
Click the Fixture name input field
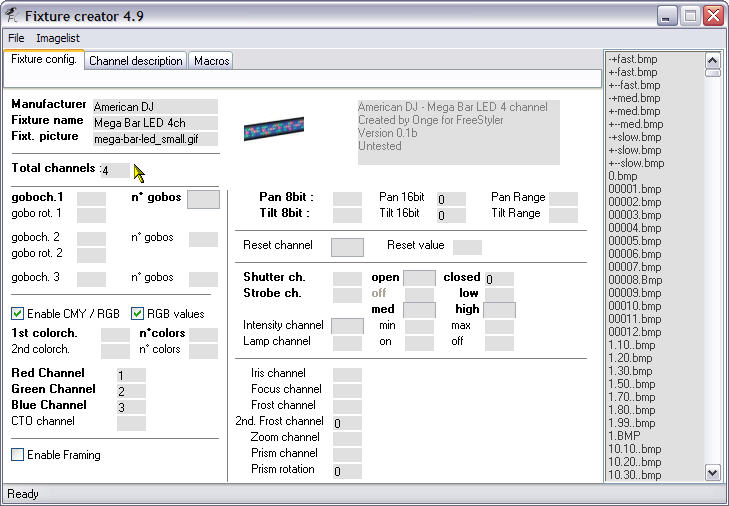155,123
